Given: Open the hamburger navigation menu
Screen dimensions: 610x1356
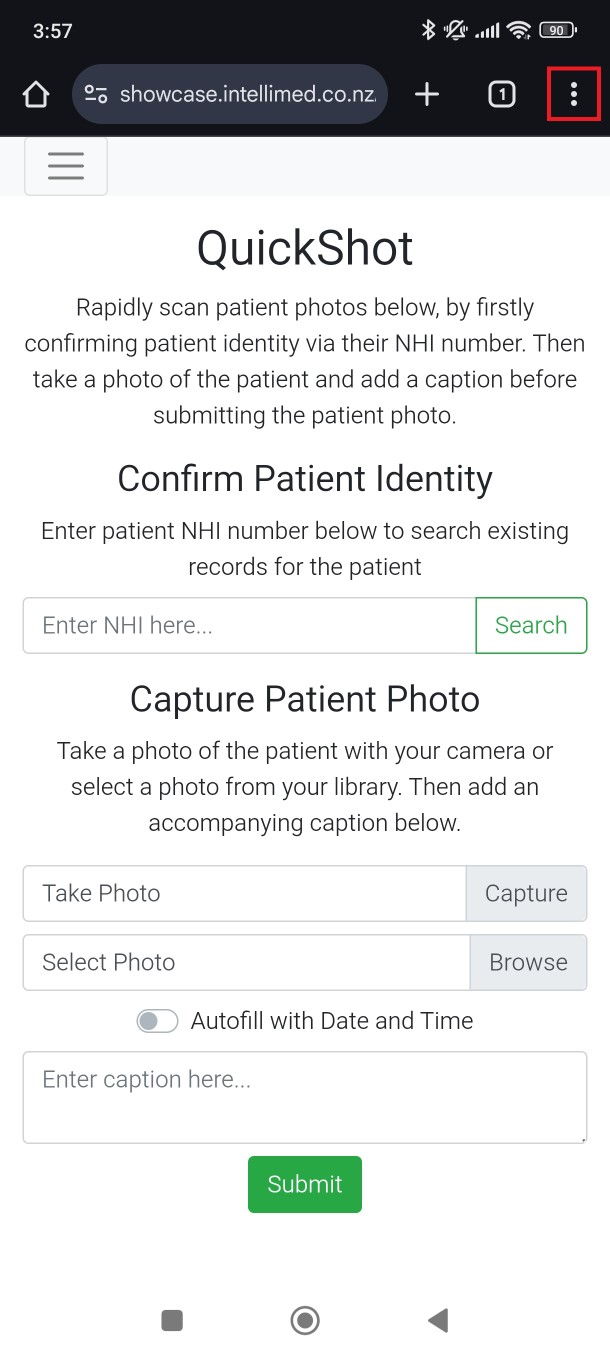Looking at the screenshot, I should pyautogui.click(x=66, y=165).
